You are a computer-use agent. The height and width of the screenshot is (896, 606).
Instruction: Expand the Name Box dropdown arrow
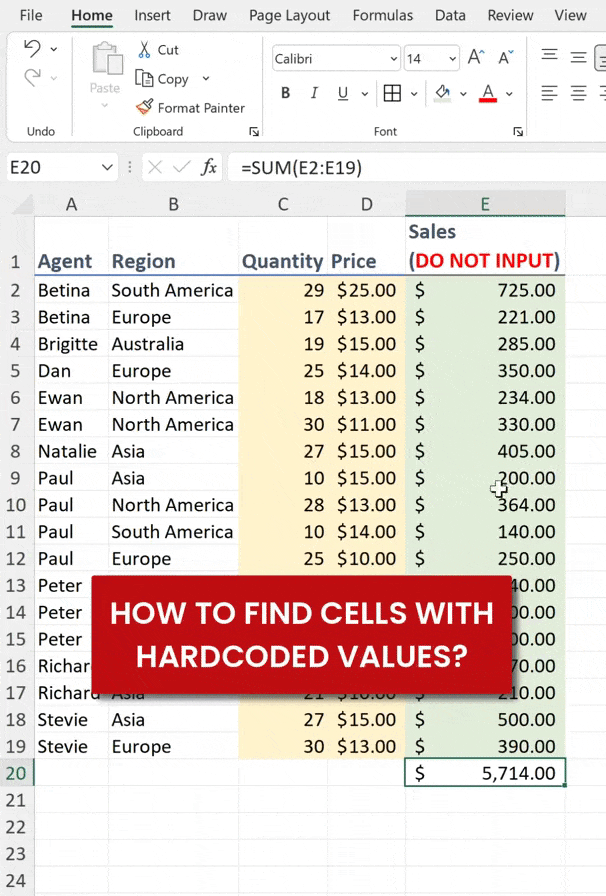(107, 167)
